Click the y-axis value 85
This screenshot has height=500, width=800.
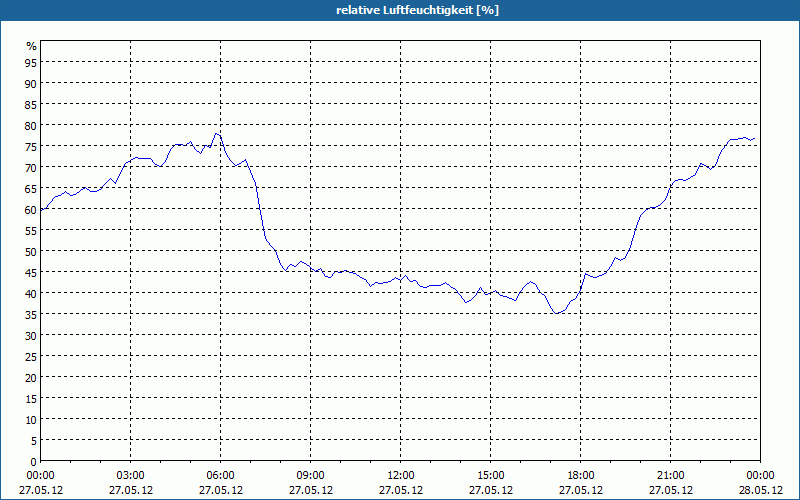coord(31,105)
